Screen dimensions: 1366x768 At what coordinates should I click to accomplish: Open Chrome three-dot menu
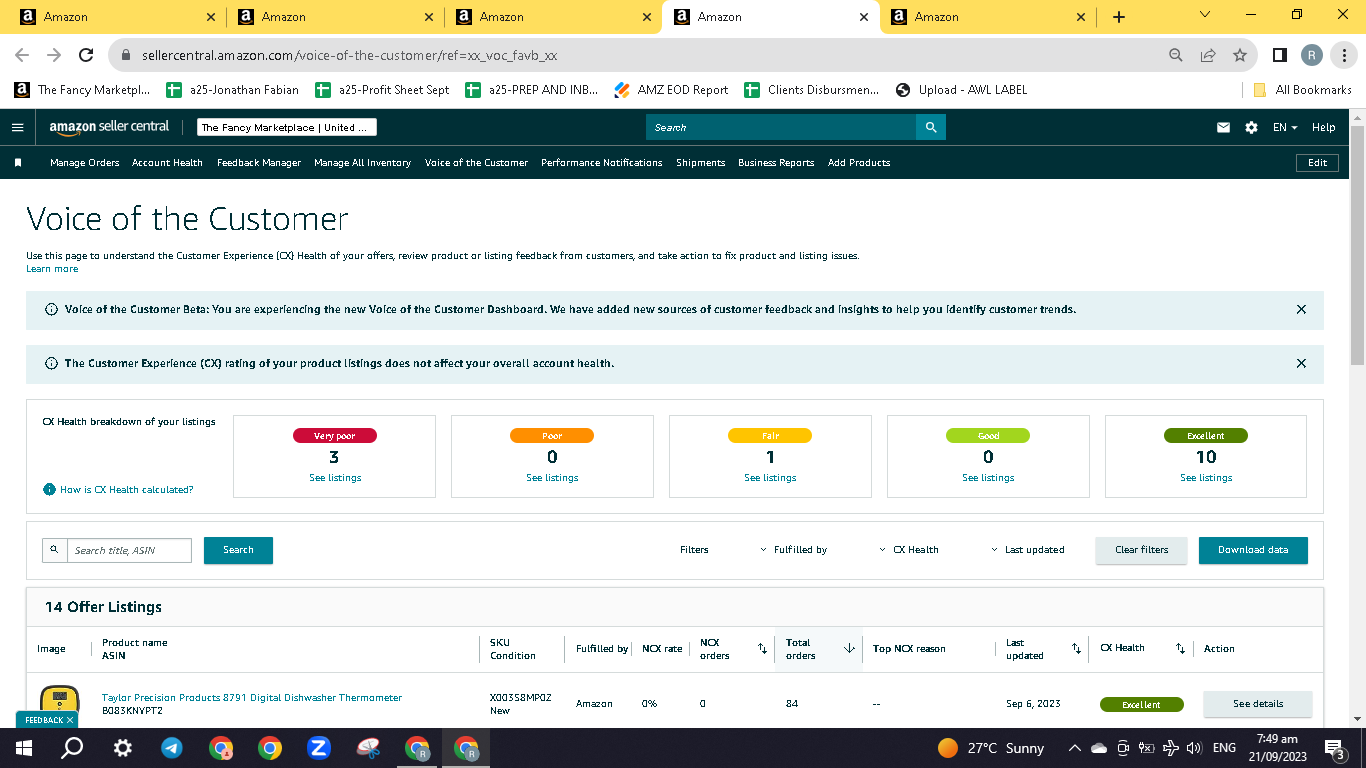point(1344,55)
